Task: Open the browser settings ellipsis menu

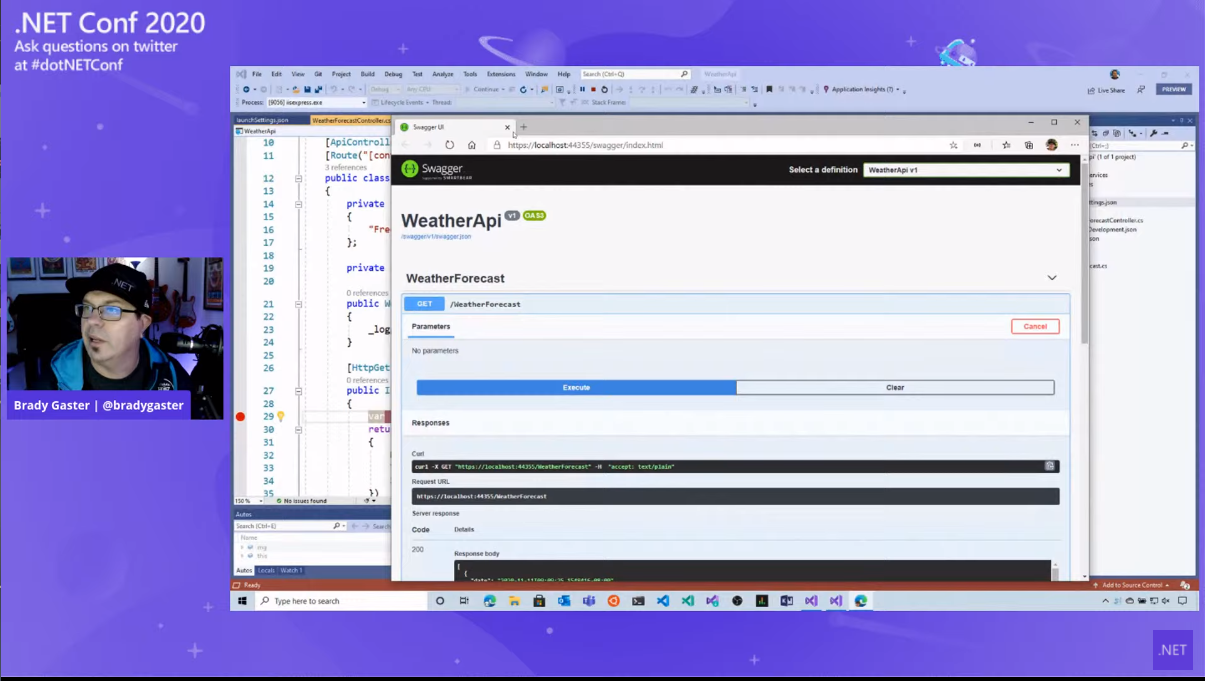Action: click(1075, 145)
